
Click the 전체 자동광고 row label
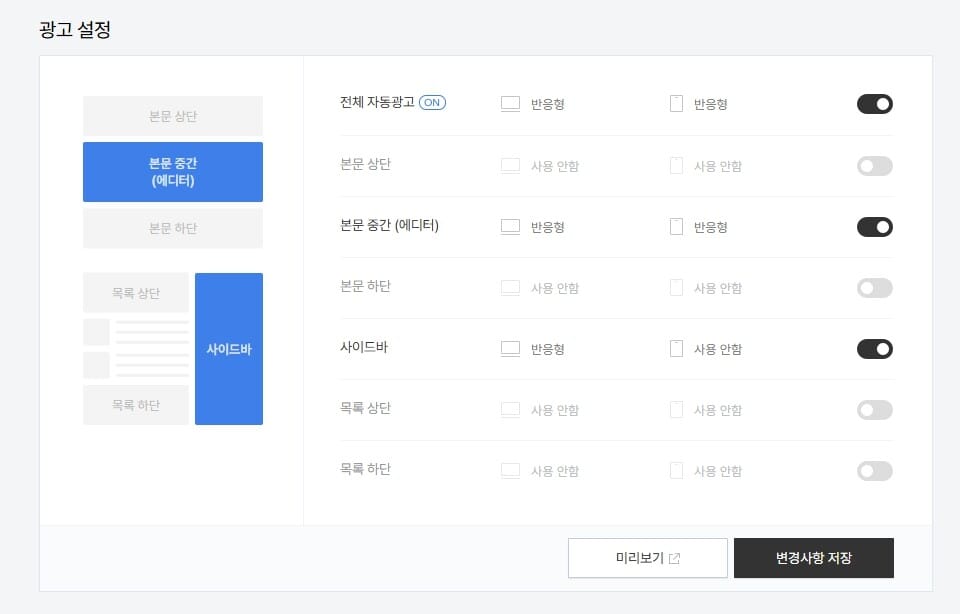point(377,102)
